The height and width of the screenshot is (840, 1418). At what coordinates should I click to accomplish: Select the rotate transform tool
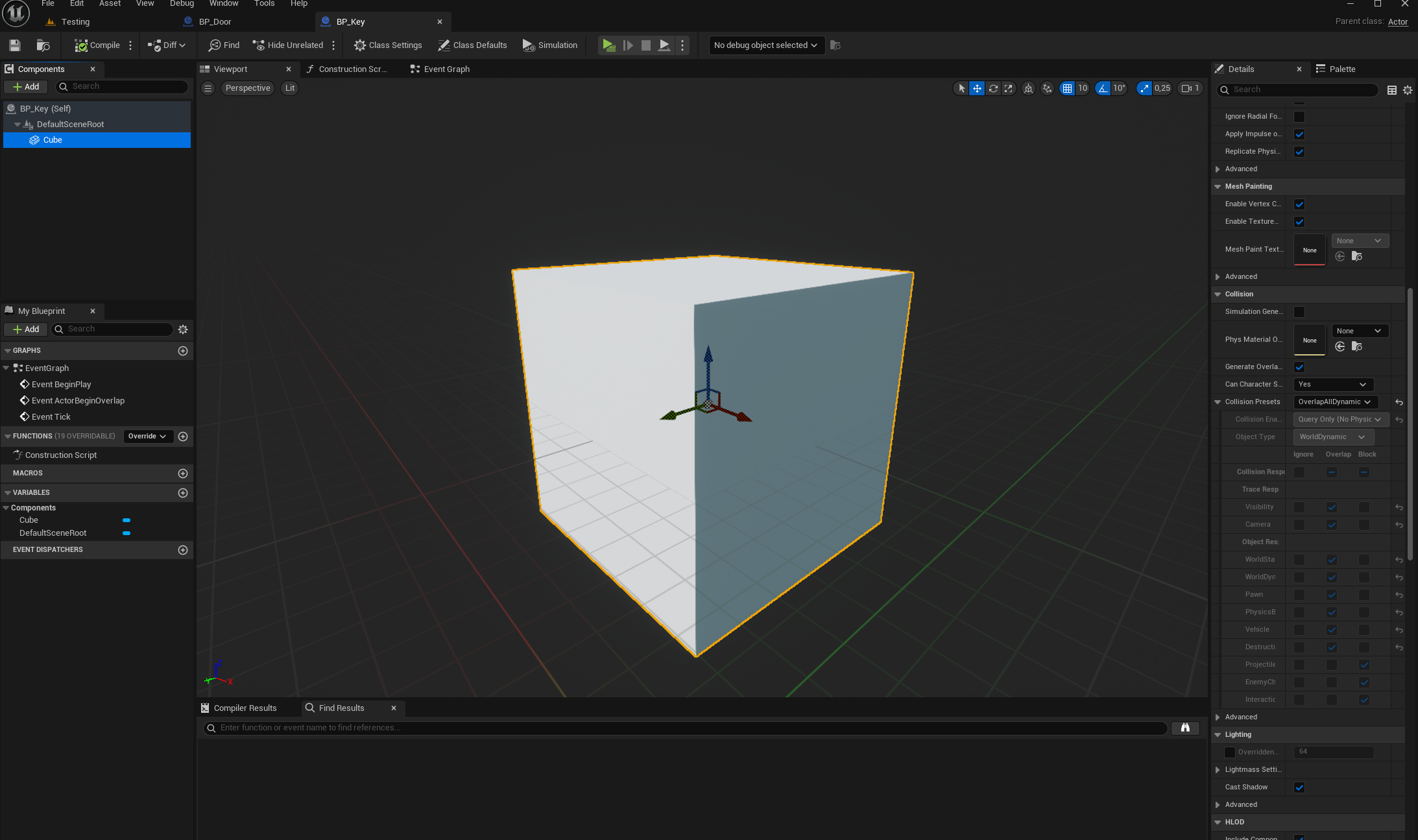click(992, 88)
